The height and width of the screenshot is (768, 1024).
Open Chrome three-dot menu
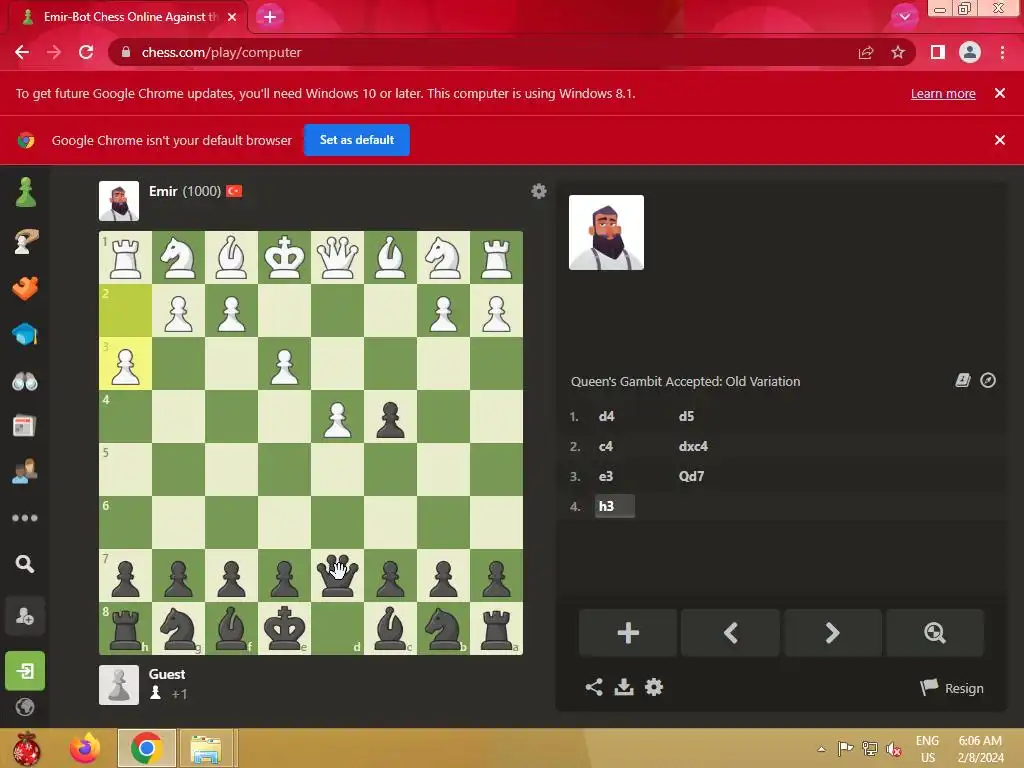click(x=1002, y=52)
